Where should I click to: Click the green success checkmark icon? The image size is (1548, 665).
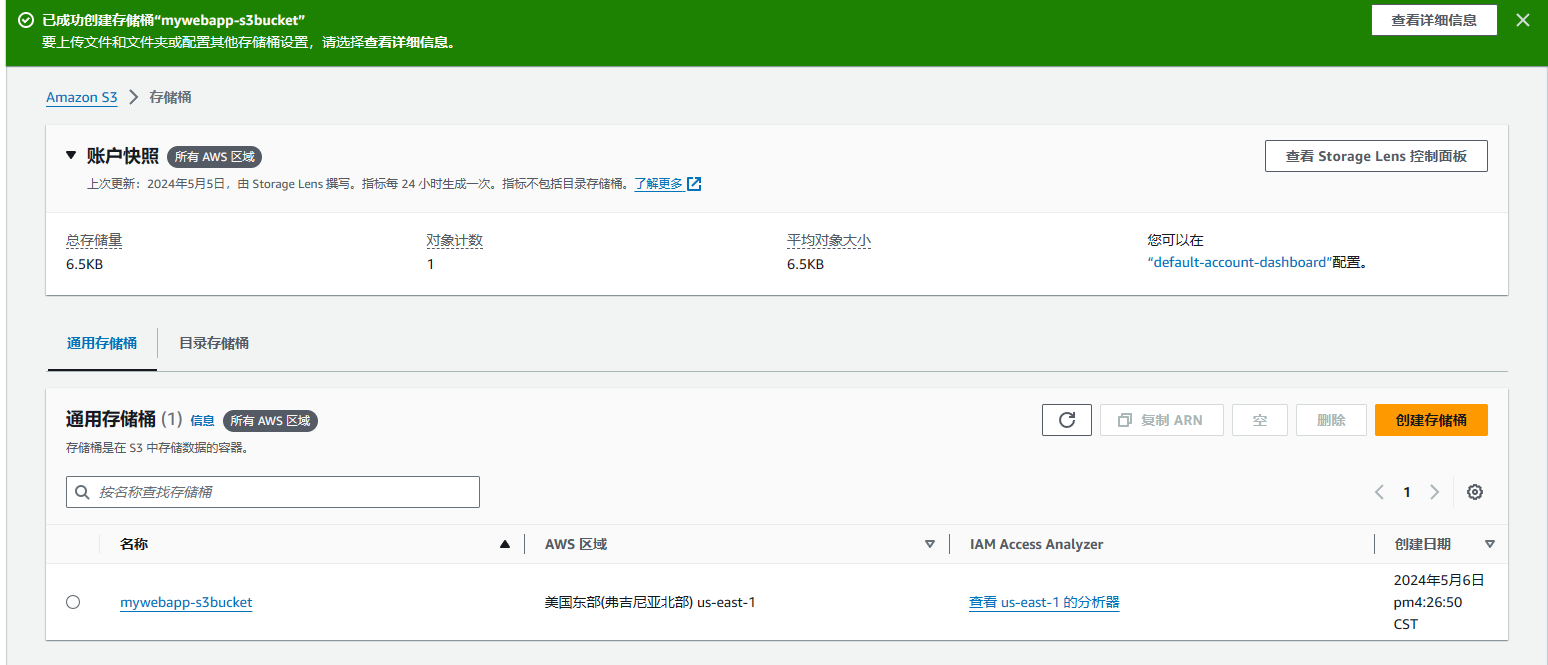point(25,20)
